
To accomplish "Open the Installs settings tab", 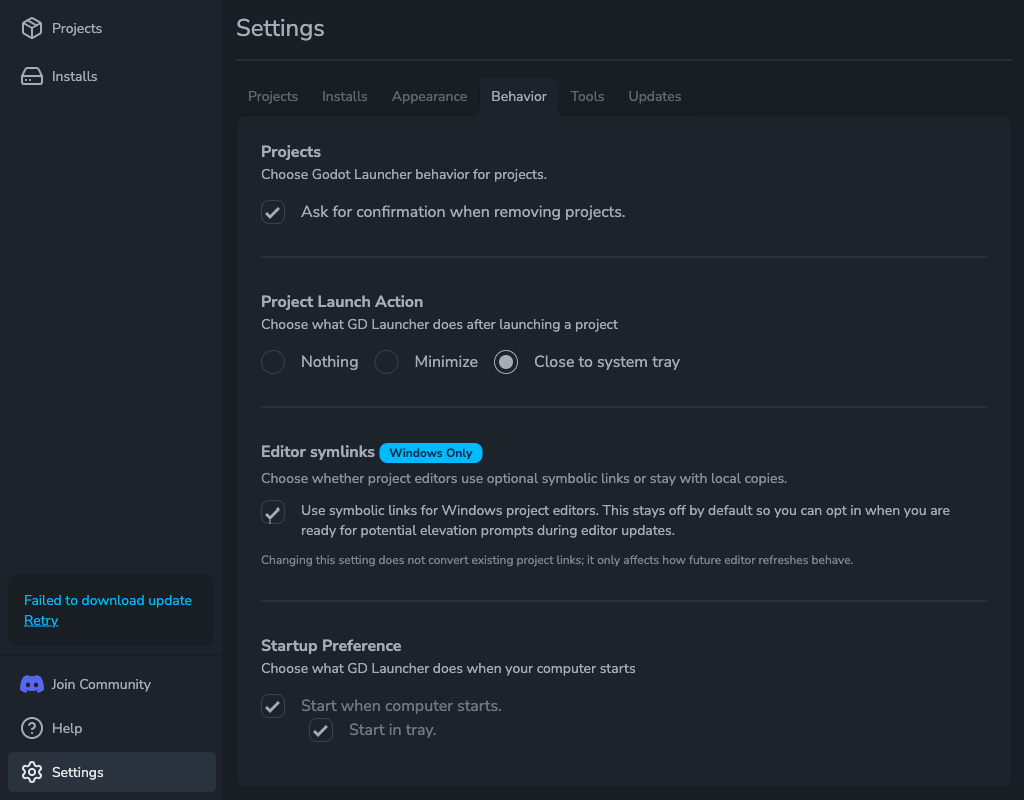I will pos(345,96).
